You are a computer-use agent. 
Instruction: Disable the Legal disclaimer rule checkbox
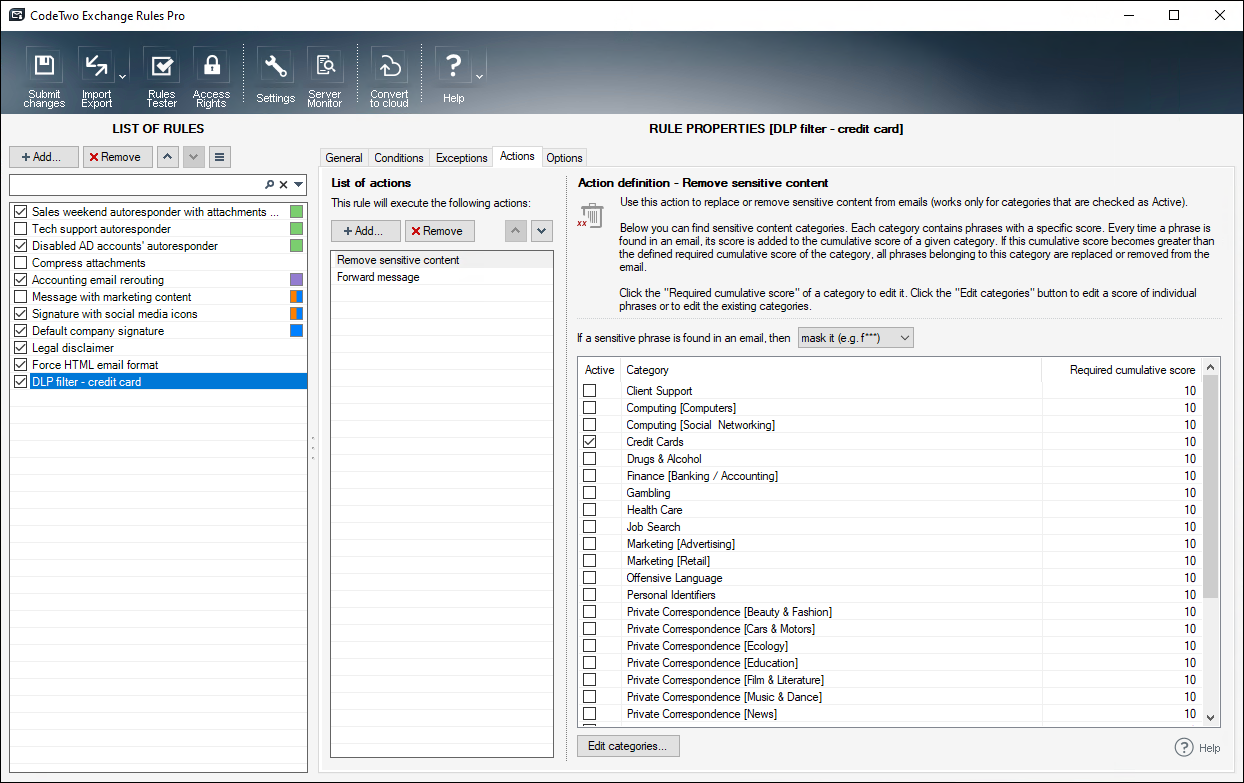[20, 348]
